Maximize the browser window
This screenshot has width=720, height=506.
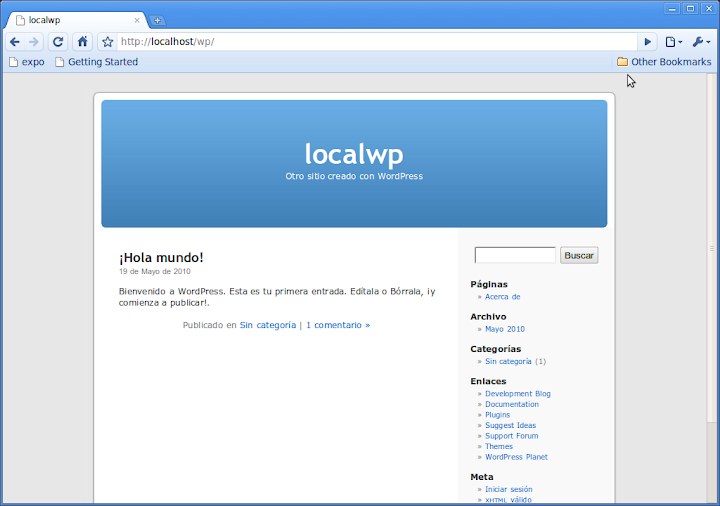coord(690,8)
